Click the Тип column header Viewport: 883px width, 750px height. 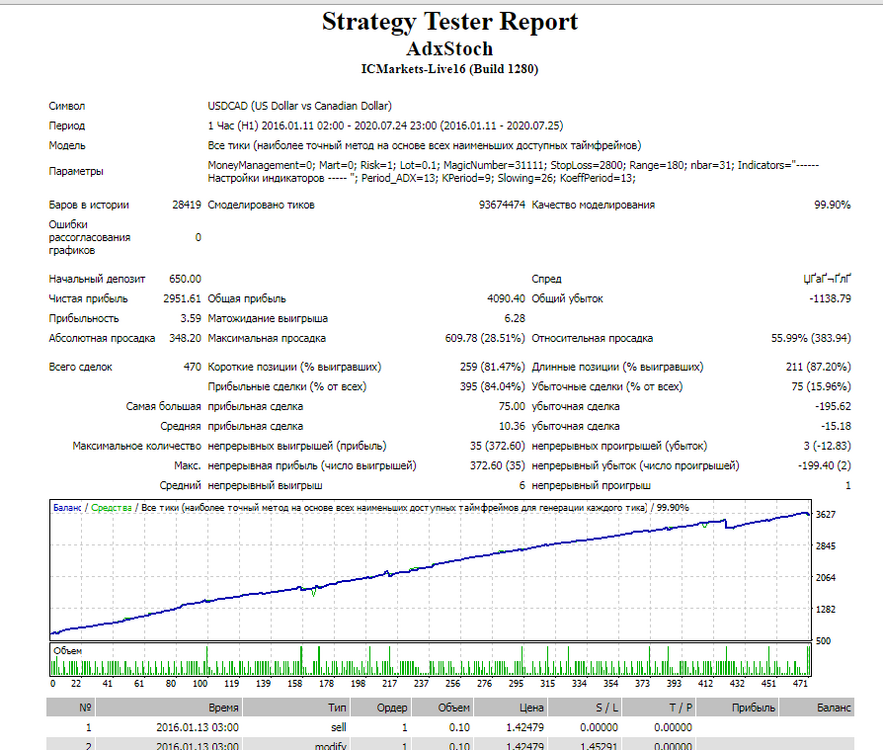[296, 708]
